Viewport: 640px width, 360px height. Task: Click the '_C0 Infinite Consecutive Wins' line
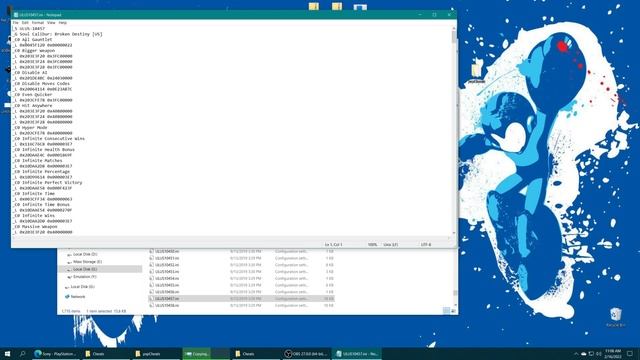pos(49,139)
